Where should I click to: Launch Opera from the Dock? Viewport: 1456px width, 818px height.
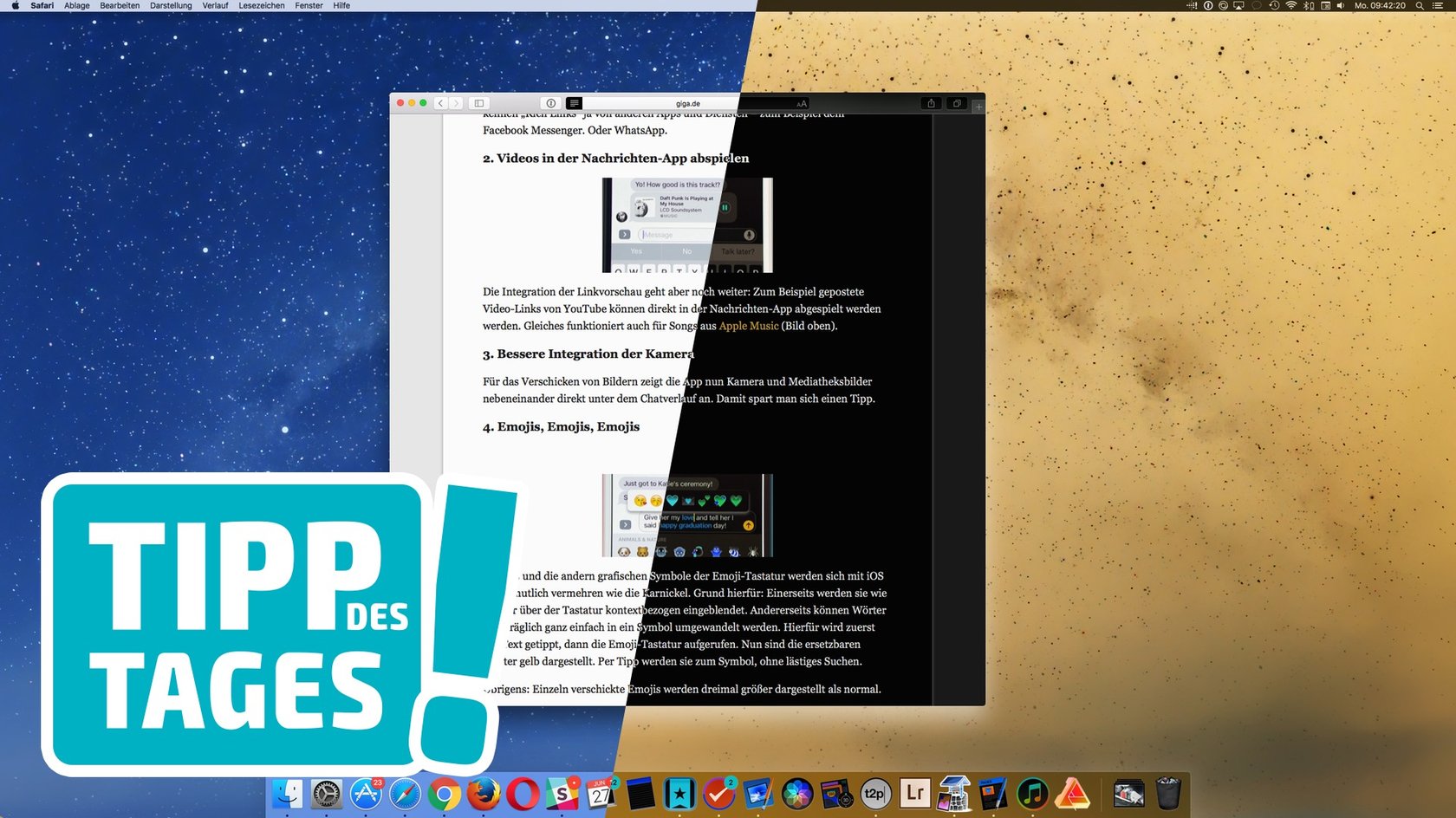pyautogui.click(x=523, y=794)
